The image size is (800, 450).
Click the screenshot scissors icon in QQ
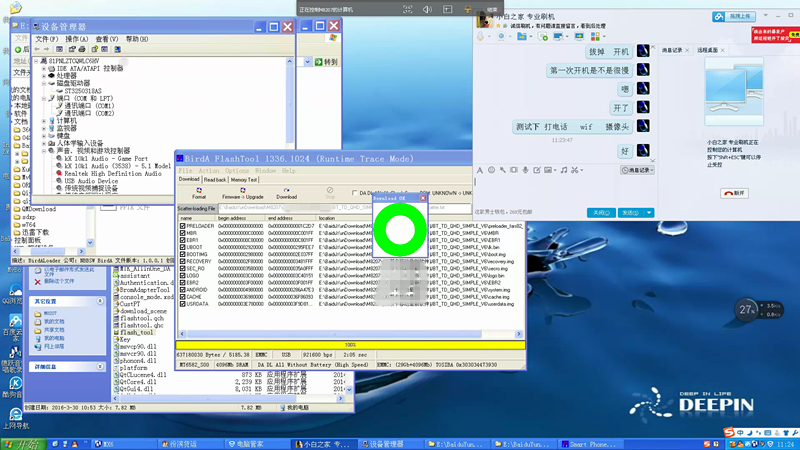point(575,170)
